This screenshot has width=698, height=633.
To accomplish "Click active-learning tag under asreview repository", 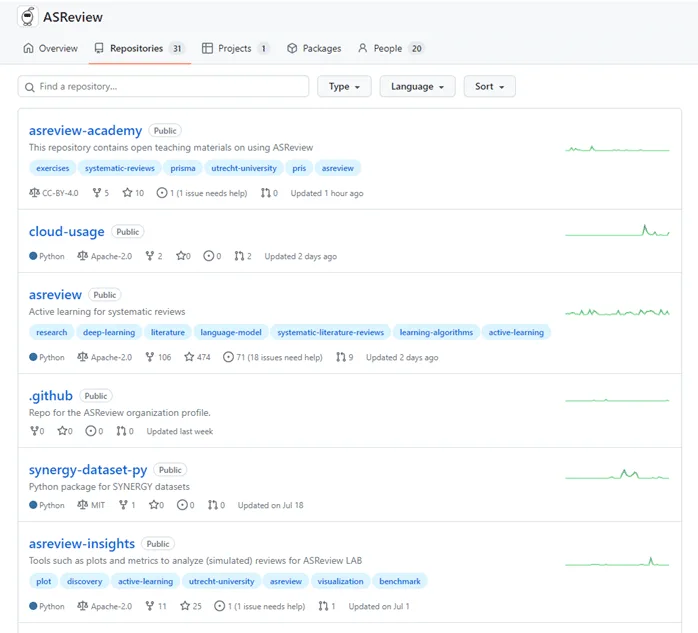I will click(x=516, y=333).
